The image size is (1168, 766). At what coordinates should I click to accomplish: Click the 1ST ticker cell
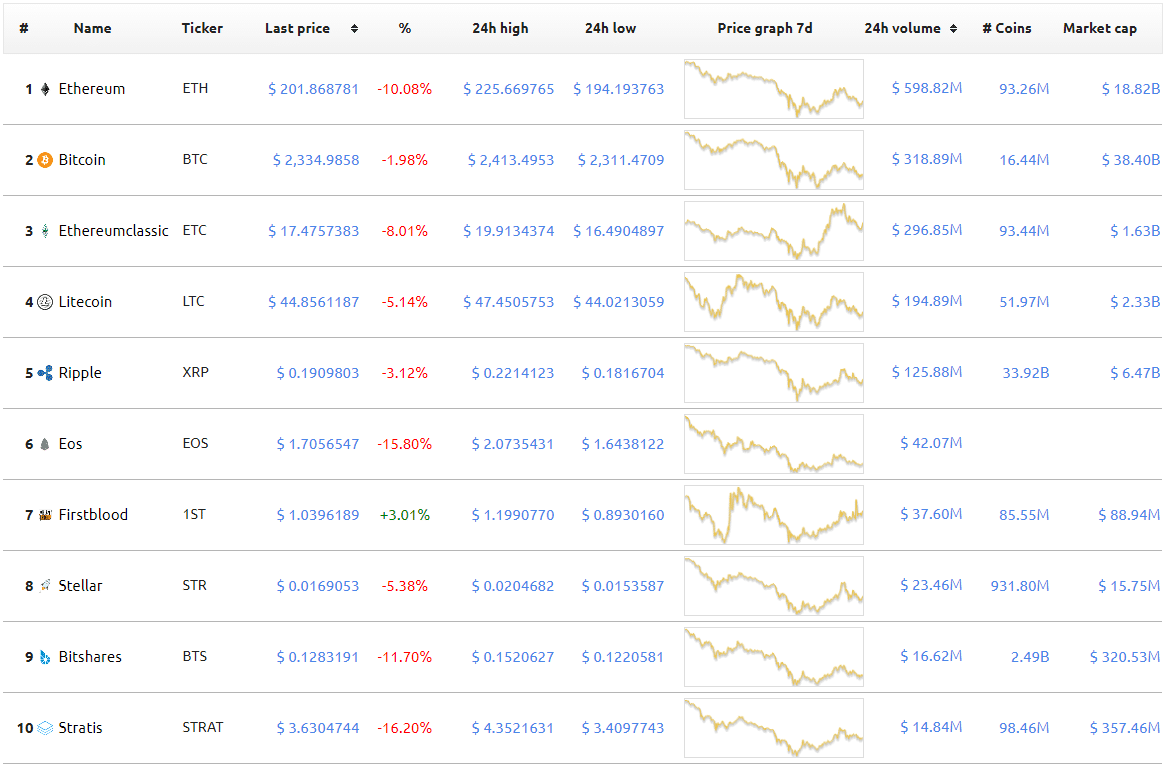coord(194,514)
